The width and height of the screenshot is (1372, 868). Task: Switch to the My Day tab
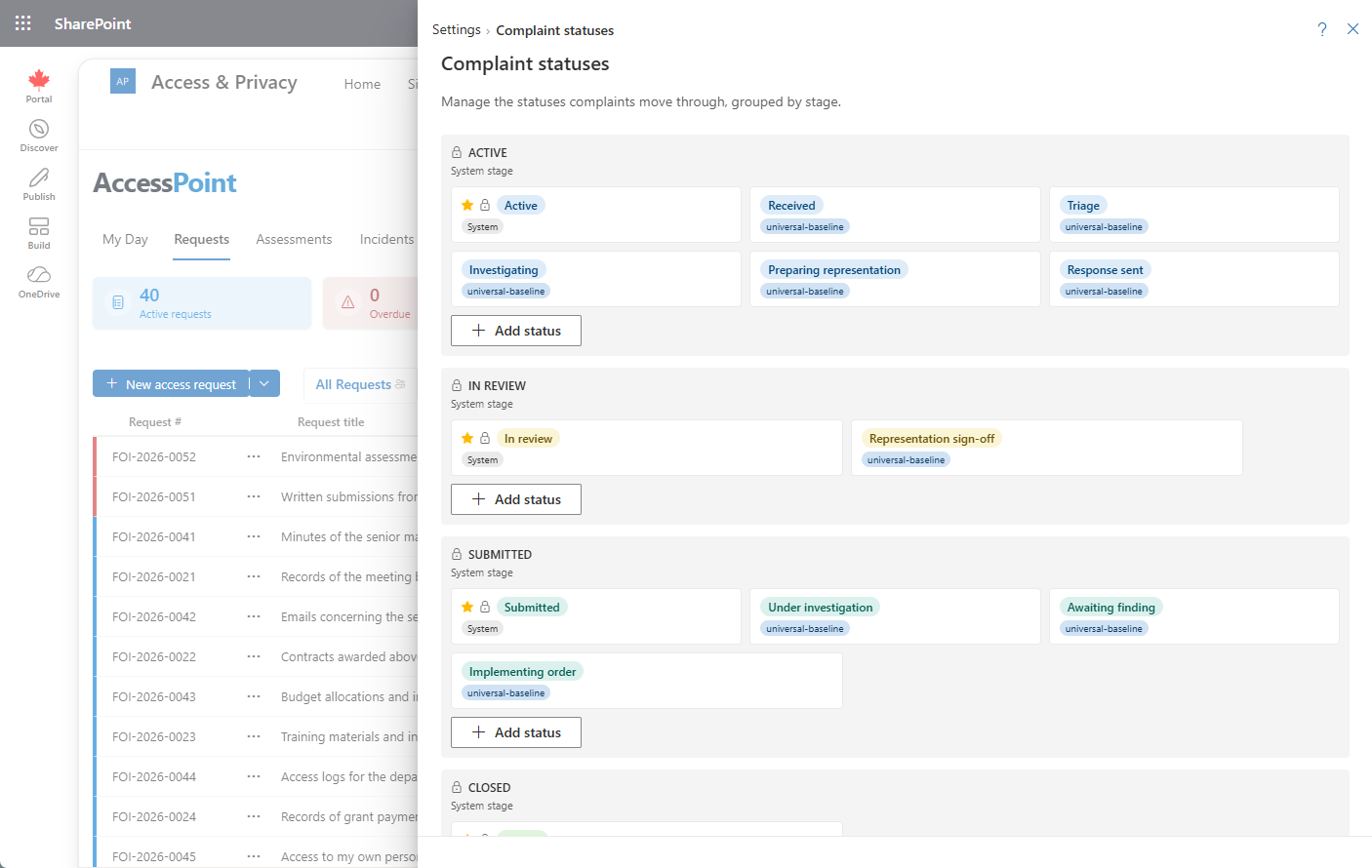coord(125,239)
